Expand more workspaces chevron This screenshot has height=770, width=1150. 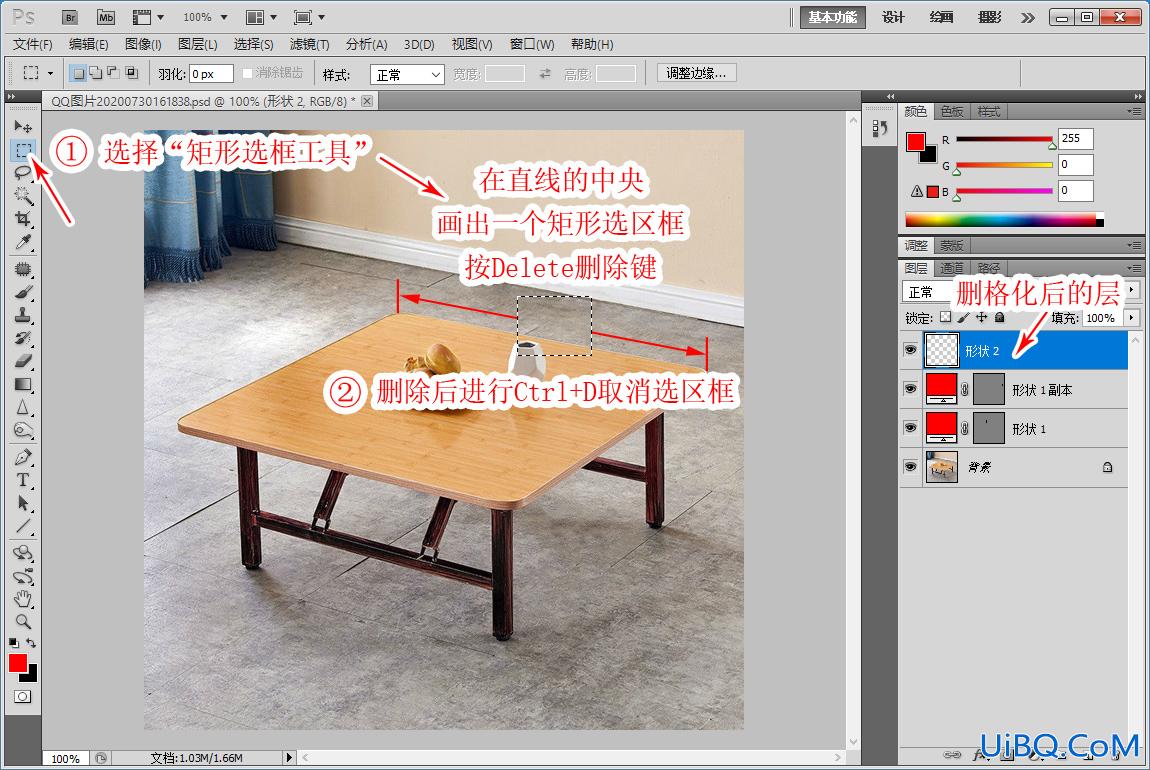point(1028,18)
